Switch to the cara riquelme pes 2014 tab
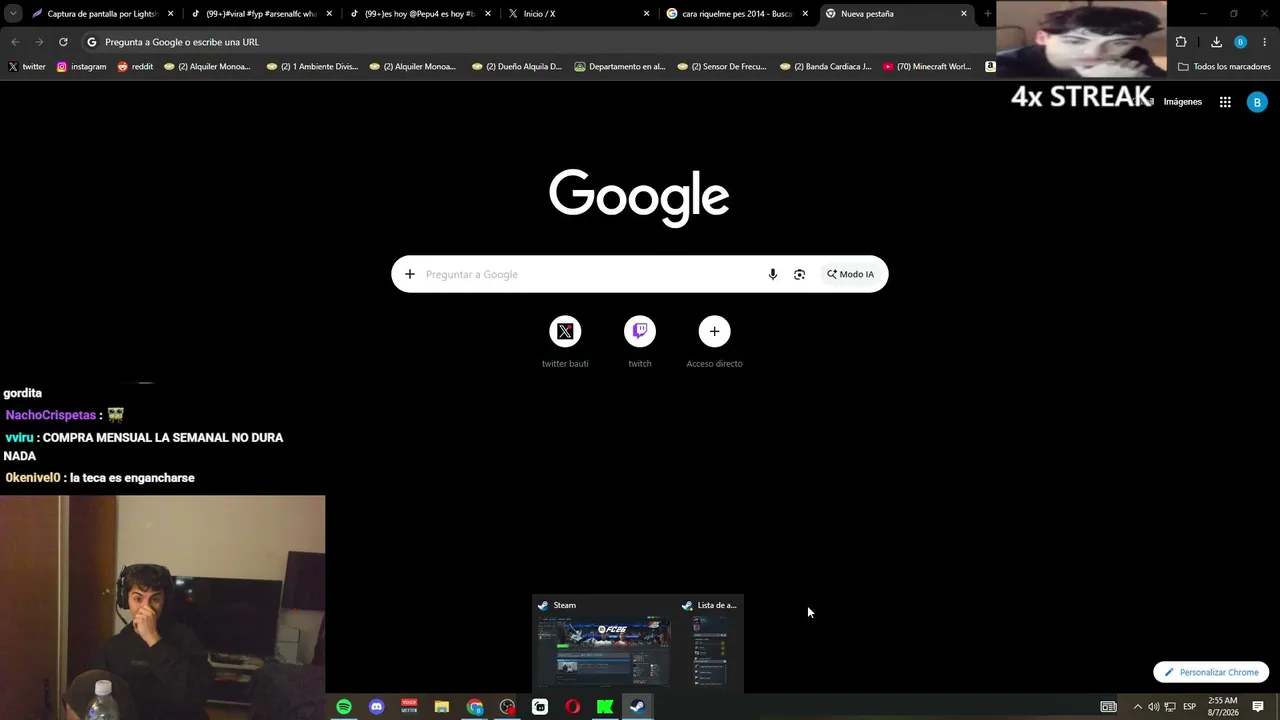The height and width of the screenshot is (720, 1280). (x=738, y=14)
